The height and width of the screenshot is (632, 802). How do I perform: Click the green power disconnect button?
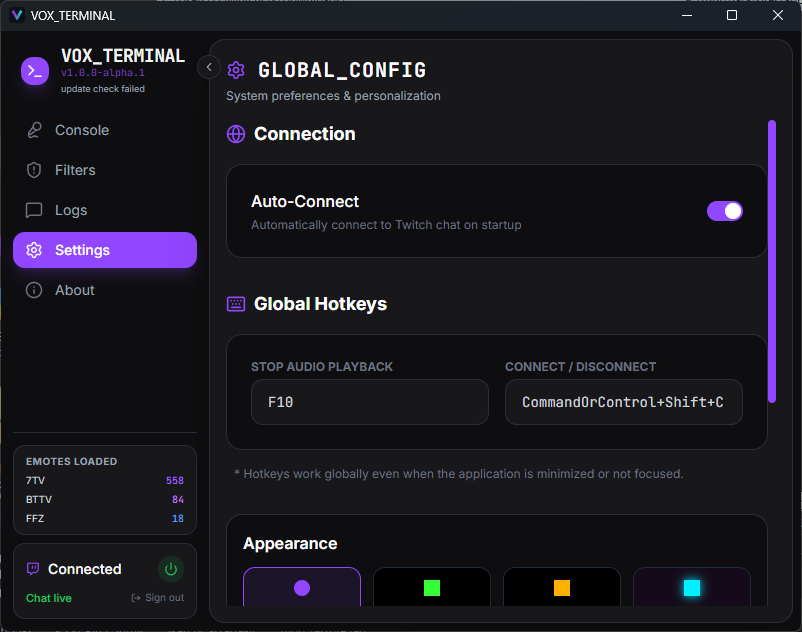(x=171, y=569)
